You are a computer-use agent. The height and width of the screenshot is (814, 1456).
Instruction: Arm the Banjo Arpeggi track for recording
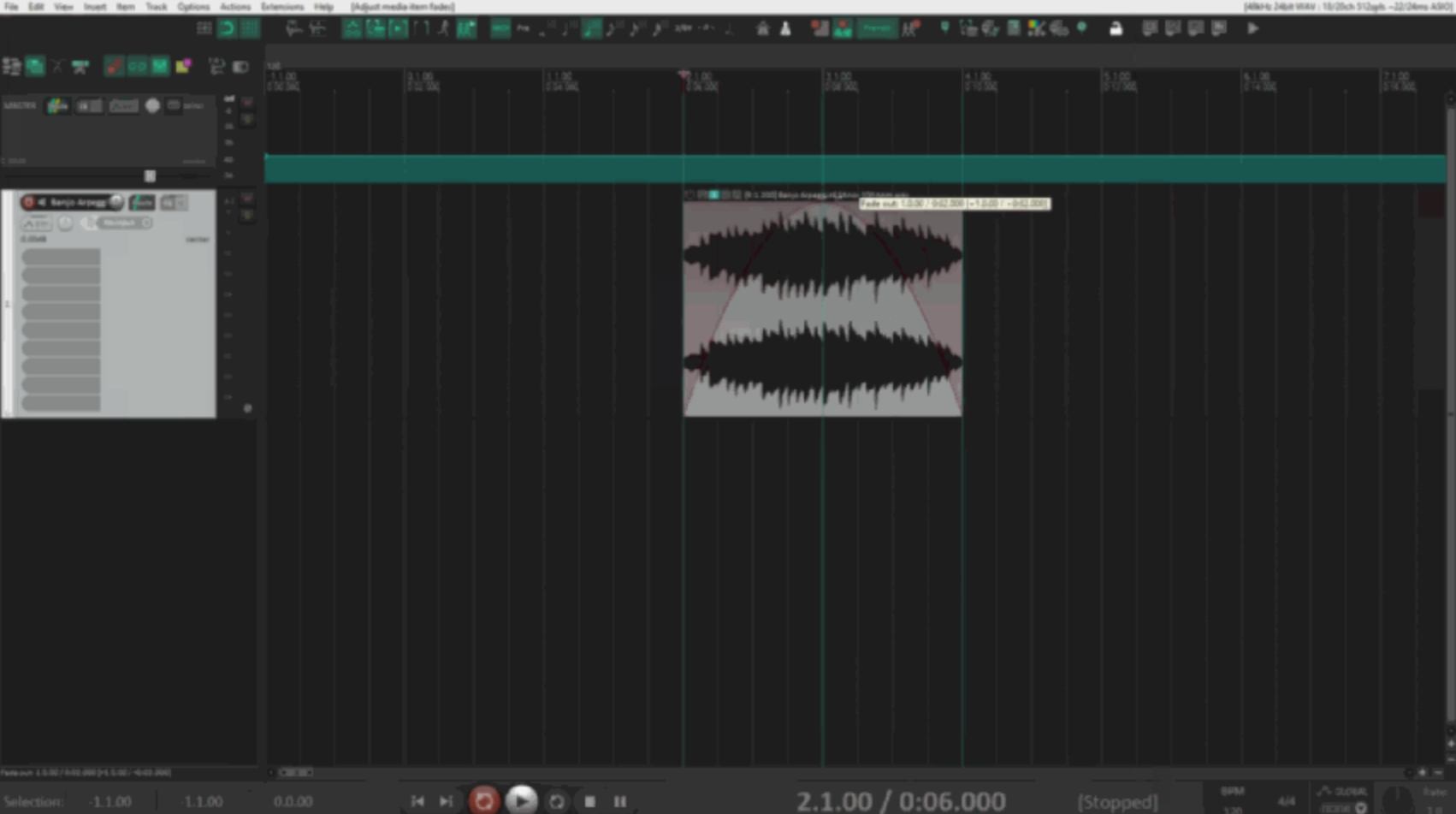coord(28,203)
